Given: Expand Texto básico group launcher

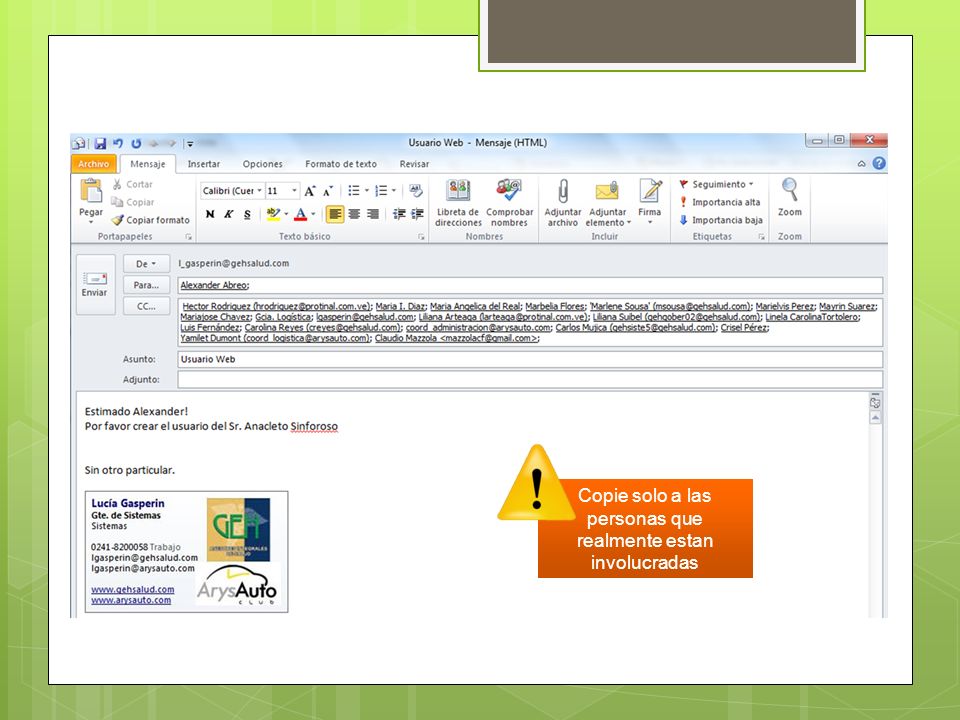Looking at the screenshot, I should coord(421,236).
